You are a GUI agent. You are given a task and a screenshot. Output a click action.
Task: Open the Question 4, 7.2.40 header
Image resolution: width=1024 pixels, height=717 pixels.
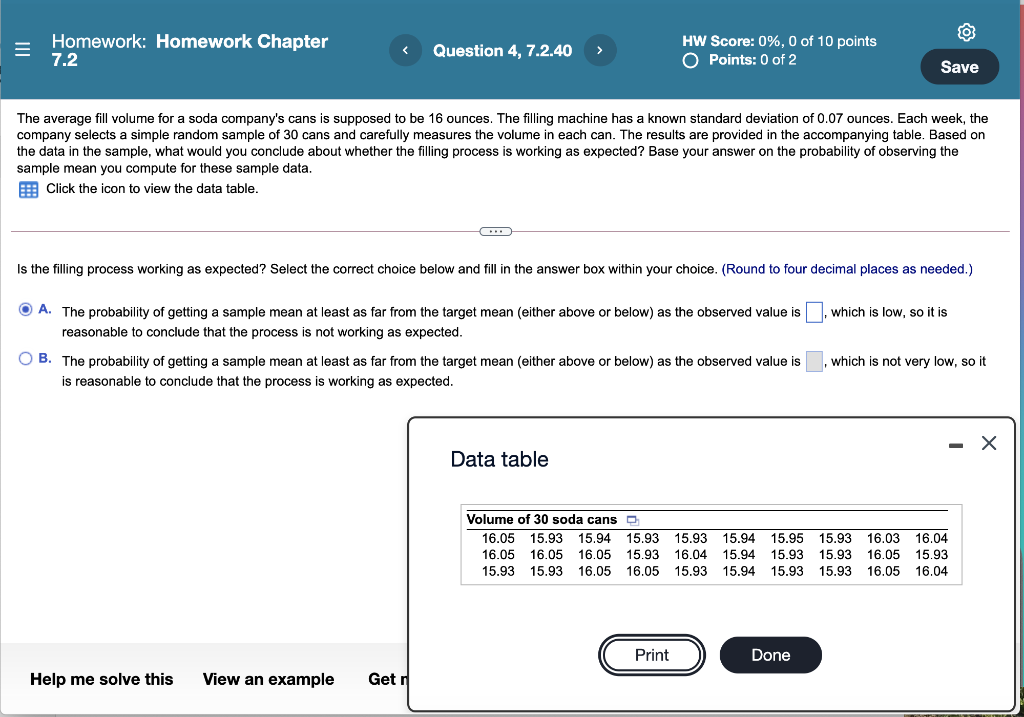tap(502, 50)
